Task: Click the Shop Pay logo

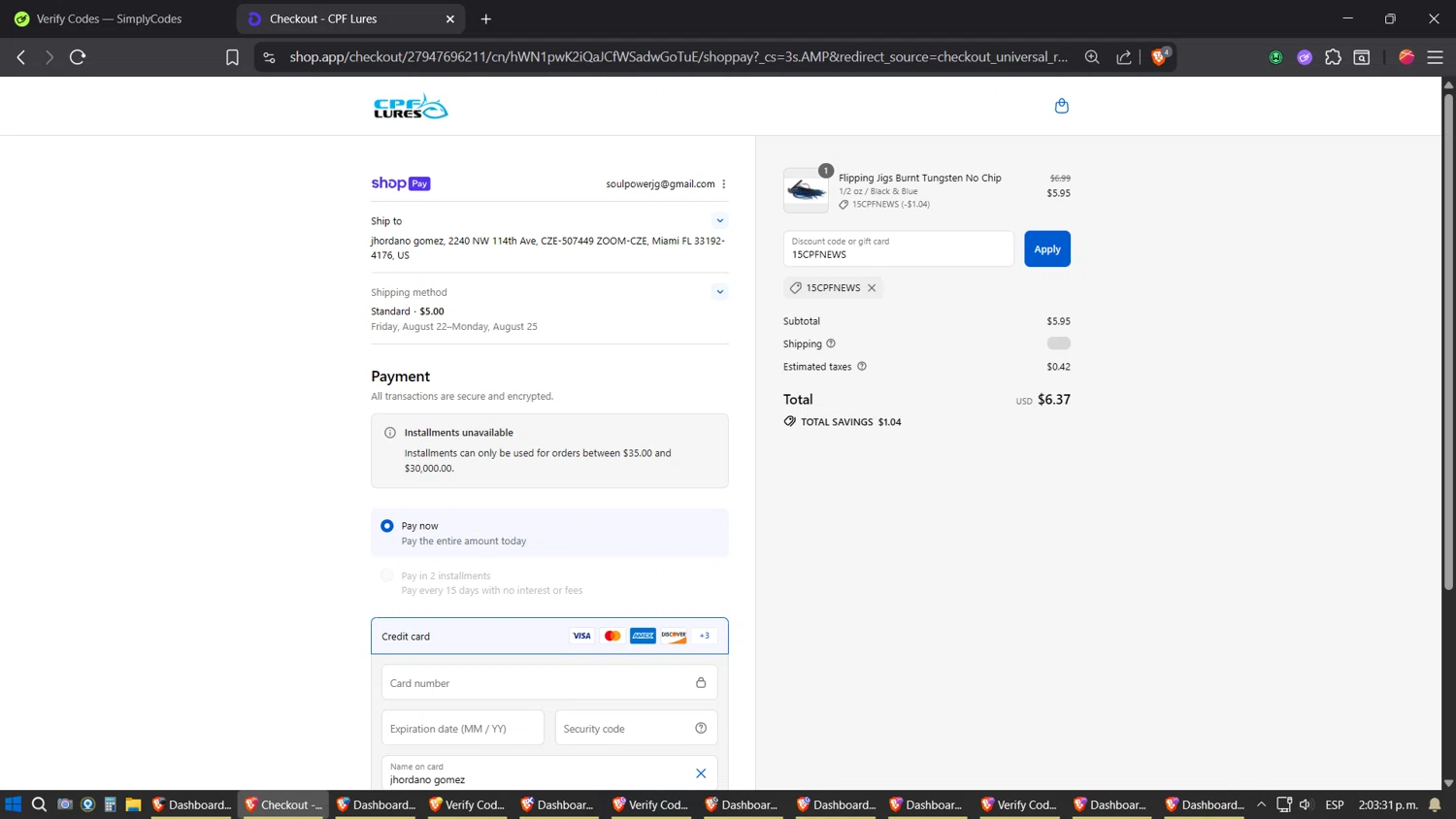Action: point(401,183)
